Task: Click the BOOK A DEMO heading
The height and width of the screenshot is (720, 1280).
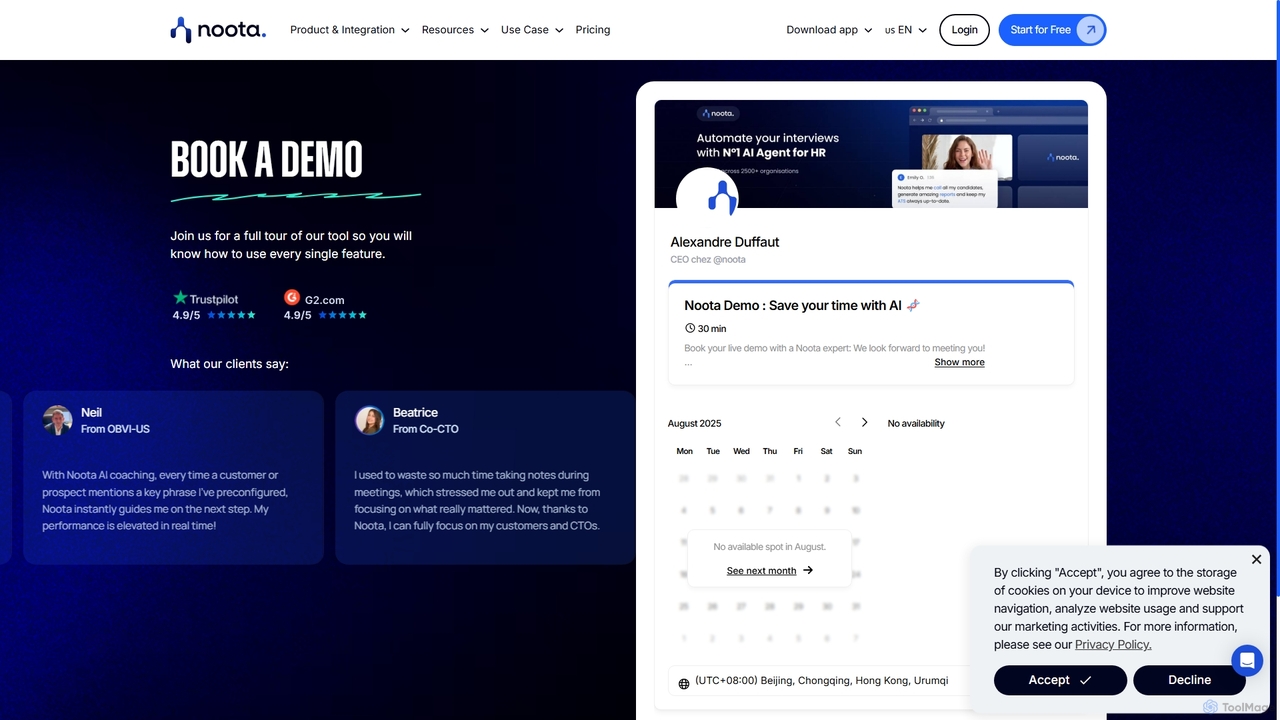Action: [267, 160]
